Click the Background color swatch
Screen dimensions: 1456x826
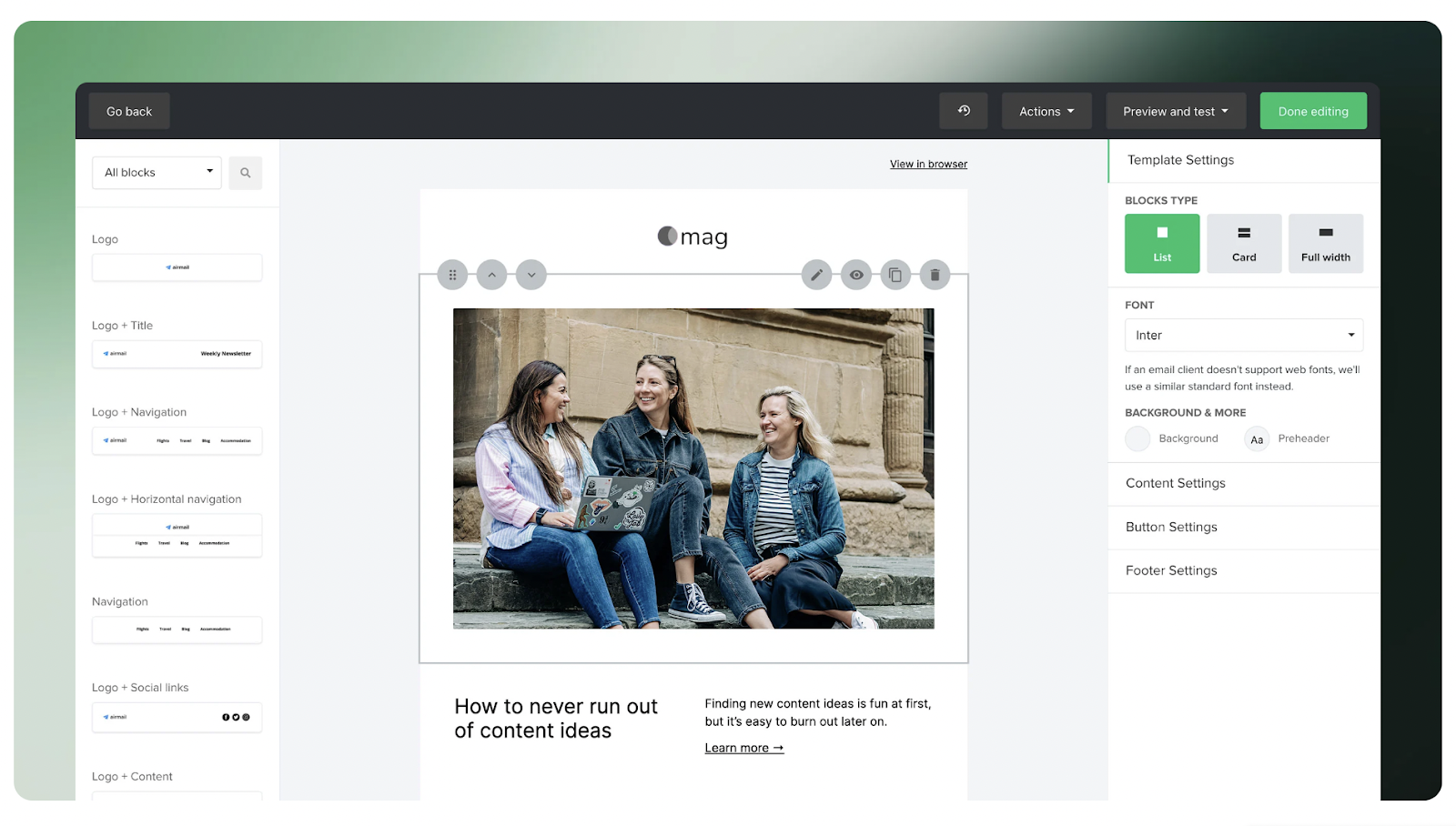pyautogui.click(x=1137, y=438)
